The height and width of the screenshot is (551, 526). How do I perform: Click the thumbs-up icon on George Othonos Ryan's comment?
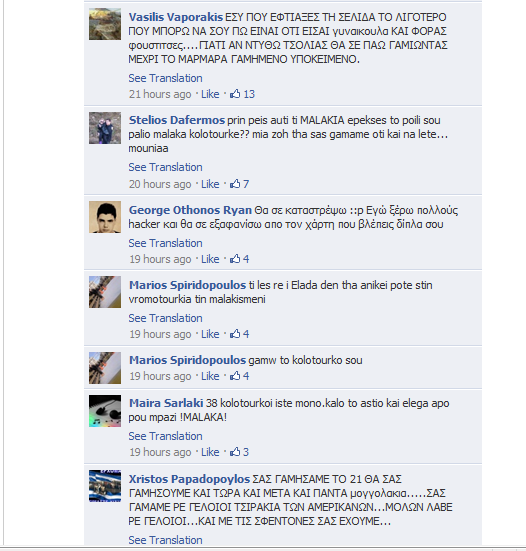(x=235, y=259)
